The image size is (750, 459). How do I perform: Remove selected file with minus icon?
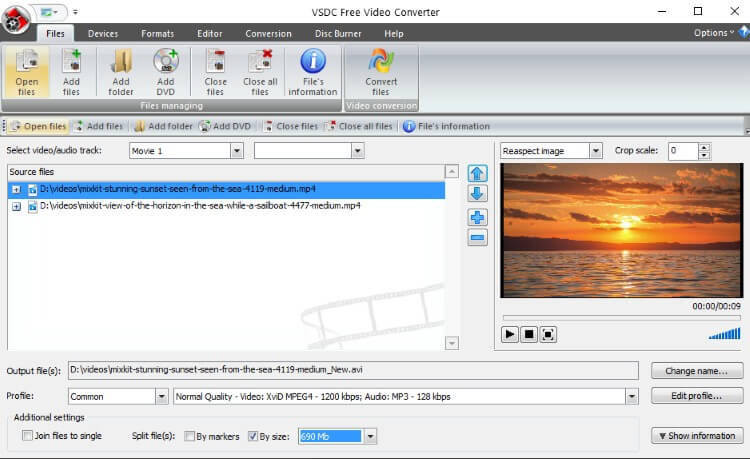click(x=477, y=238)
